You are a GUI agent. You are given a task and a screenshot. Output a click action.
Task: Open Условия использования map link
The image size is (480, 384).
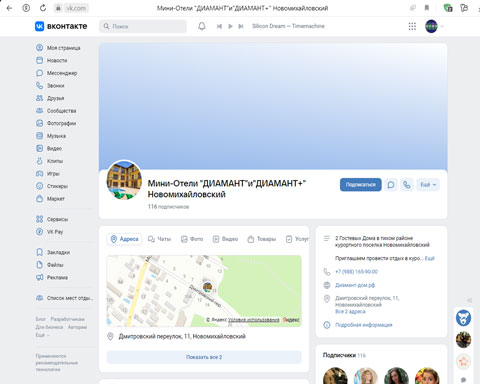[x=254, y=320]
